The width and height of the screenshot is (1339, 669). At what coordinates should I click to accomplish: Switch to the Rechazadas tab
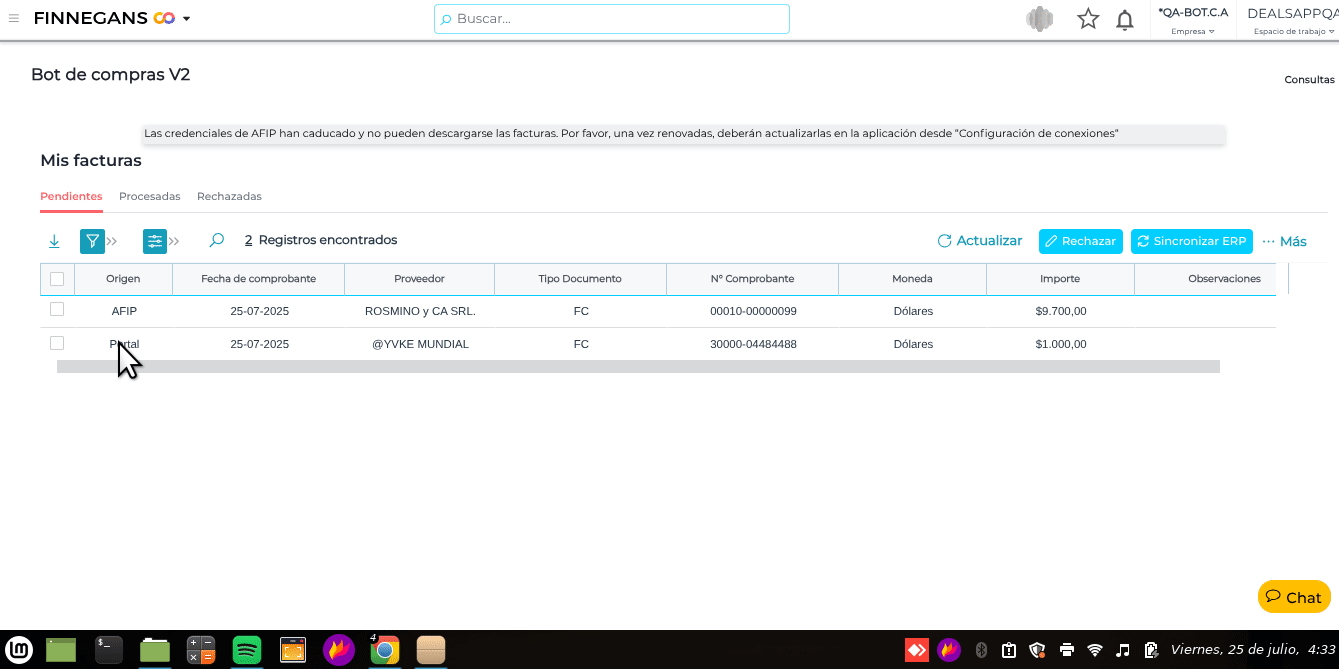229,196
